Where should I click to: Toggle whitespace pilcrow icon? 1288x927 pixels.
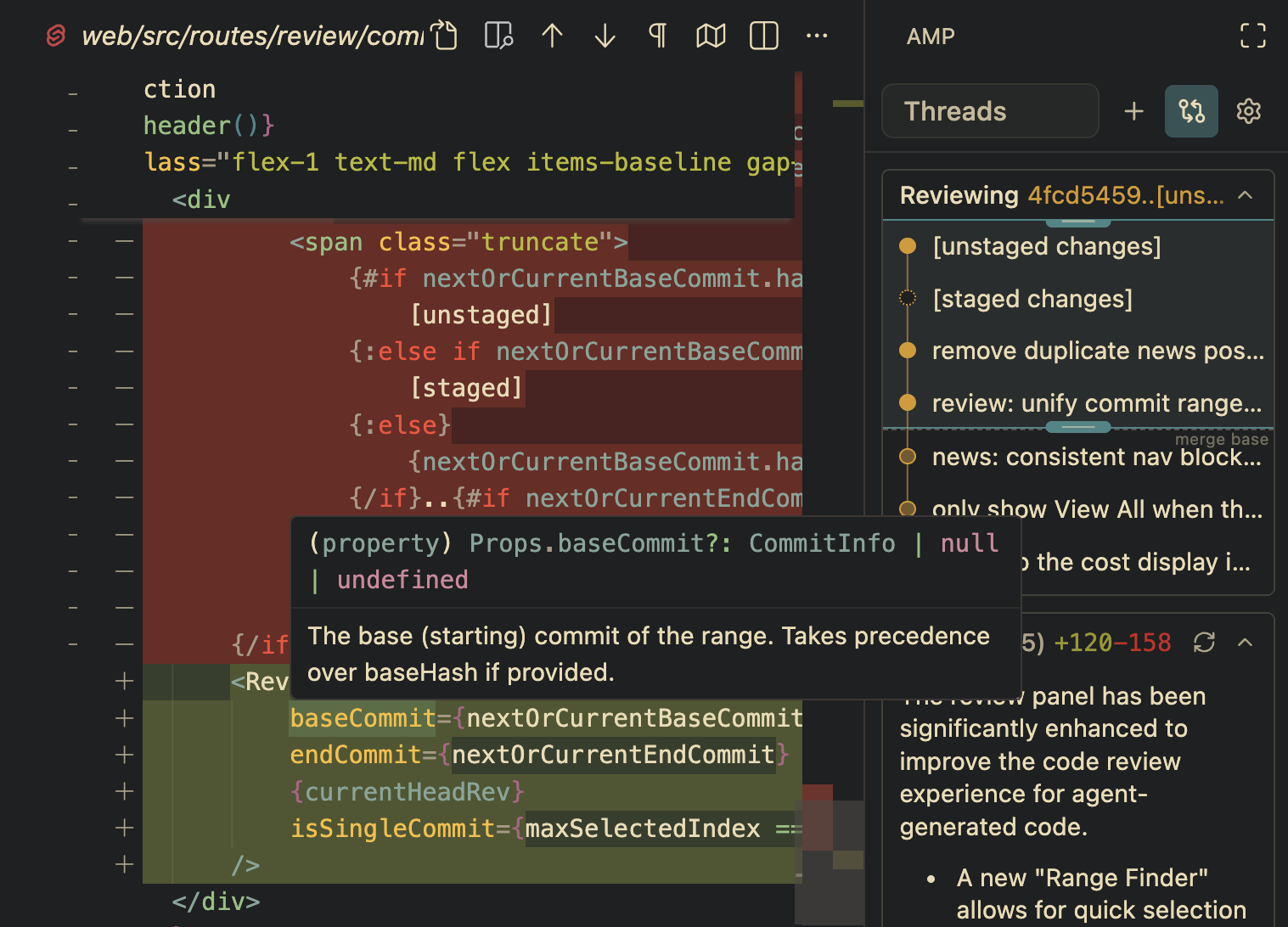[x=657, y=36]
